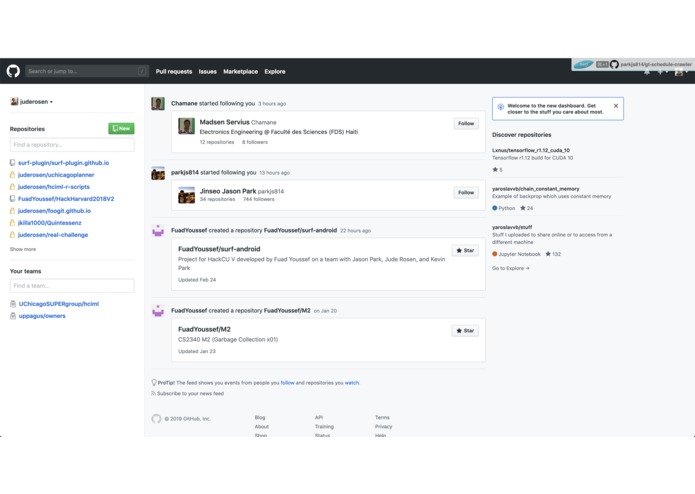
Task: Go to Marketplace in the top navigation
Action: click(x=240, y=71)
